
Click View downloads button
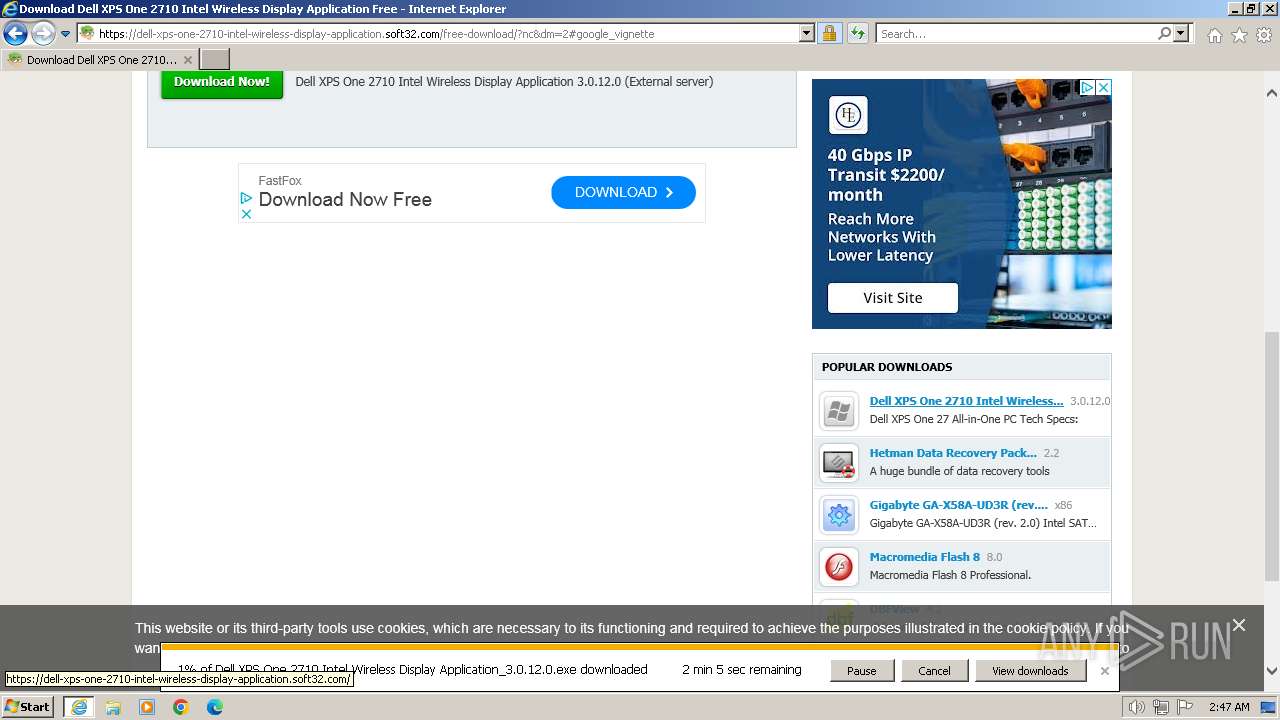[1030, 671]
